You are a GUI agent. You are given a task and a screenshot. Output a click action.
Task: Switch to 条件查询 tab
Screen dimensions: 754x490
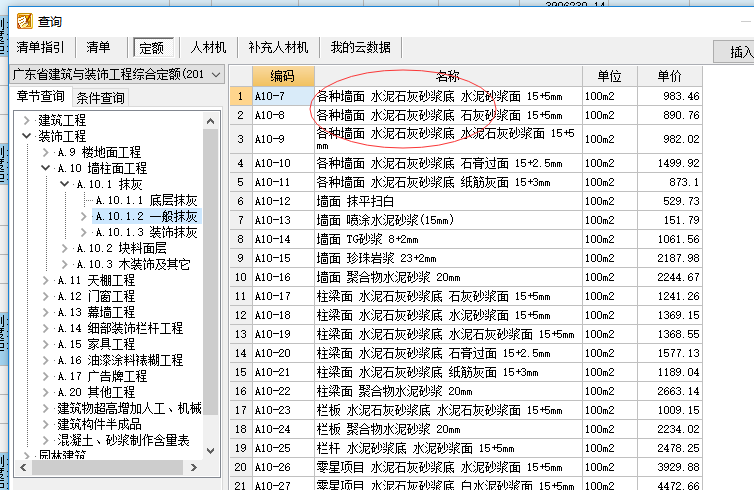101,98
